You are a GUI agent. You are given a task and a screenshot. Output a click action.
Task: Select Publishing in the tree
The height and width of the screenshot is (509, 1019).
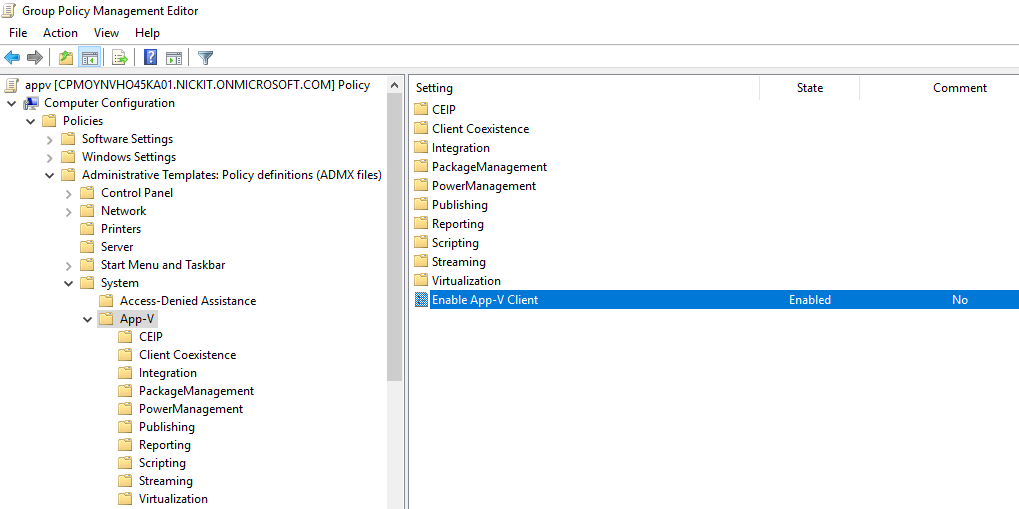click(166, 427)
